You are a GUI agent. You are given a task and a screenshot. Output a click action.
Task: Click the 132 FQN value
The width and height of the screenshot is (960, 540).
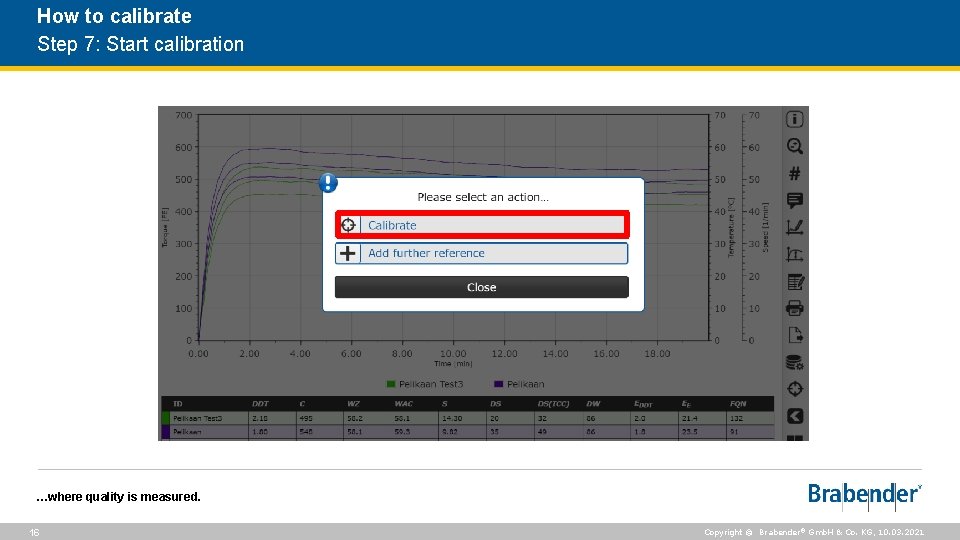736,418
